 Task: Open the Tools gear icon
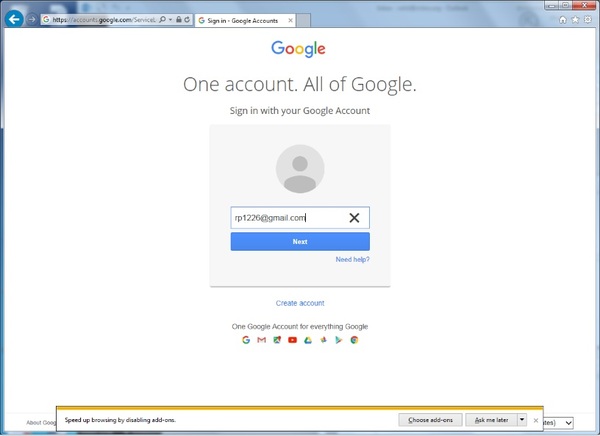pos(589,19)
